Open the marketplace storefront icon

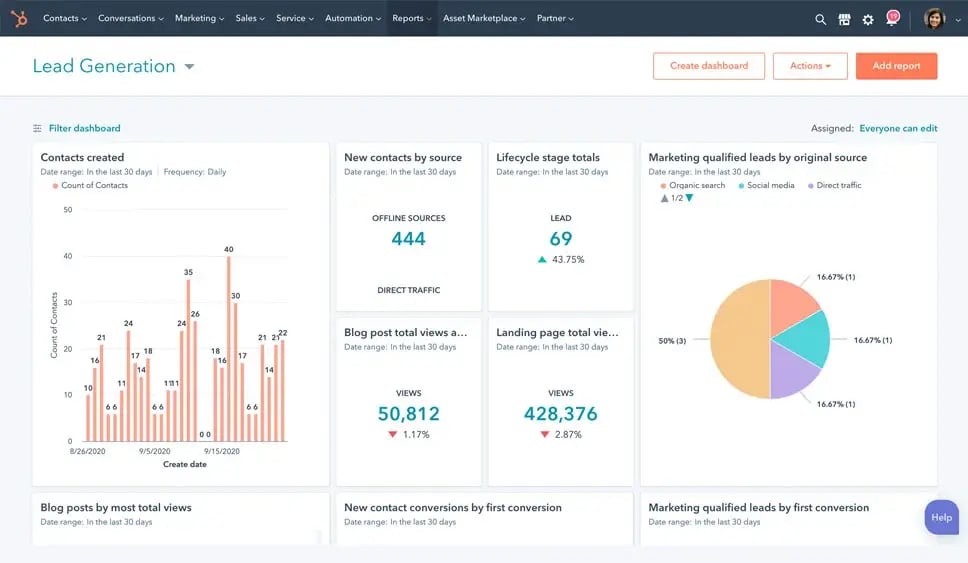845,19
